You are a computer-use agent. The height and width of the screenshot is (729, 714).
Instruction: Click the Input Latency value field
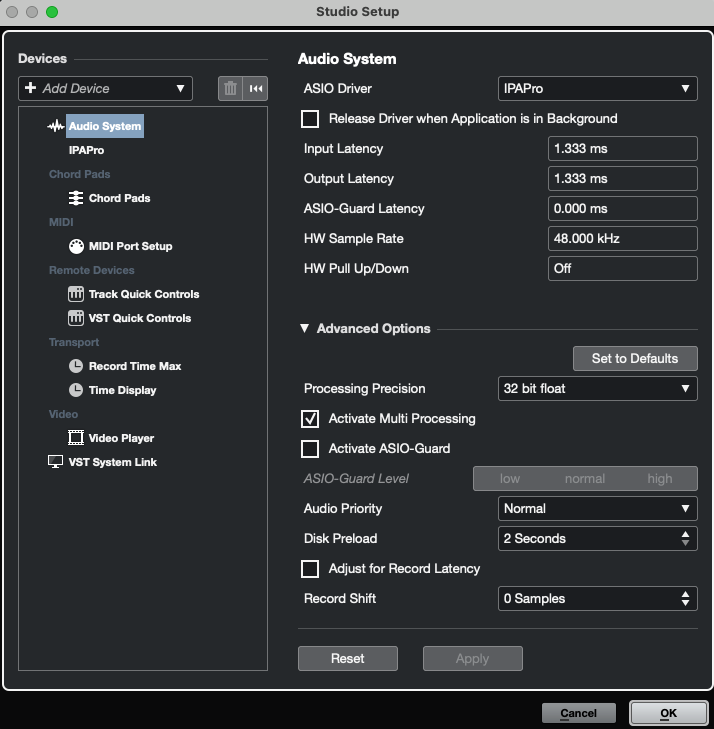pyautogui.click(x=622, y=148)
